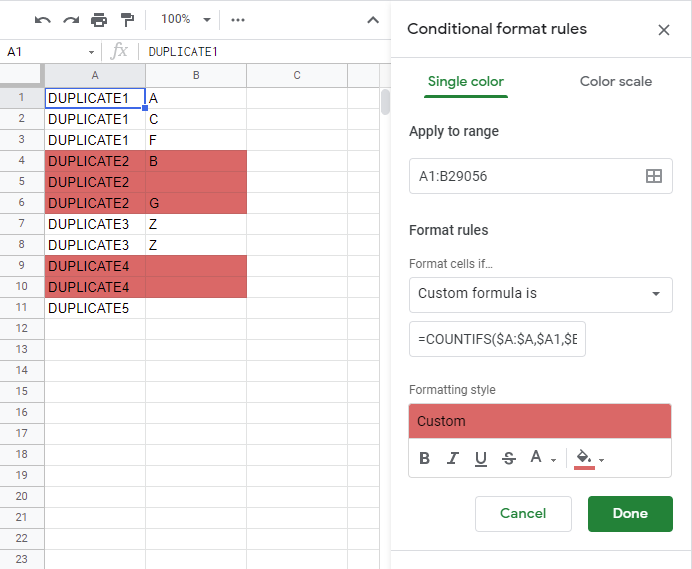Toggle italic in formatting style
692x569 pixels.
tap(453, 458)
